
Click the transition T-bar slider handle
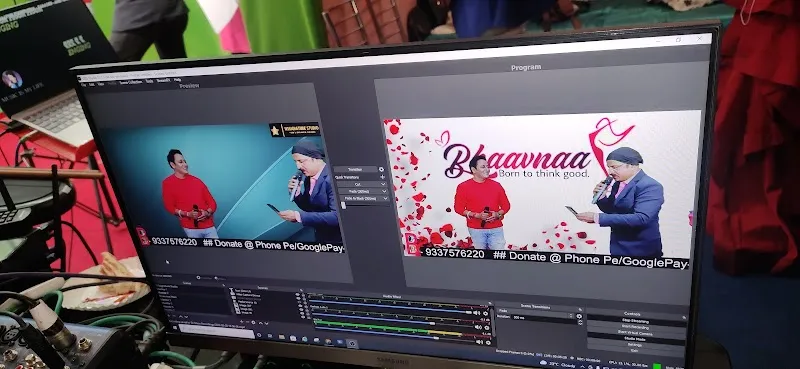[x=343, y=205]
